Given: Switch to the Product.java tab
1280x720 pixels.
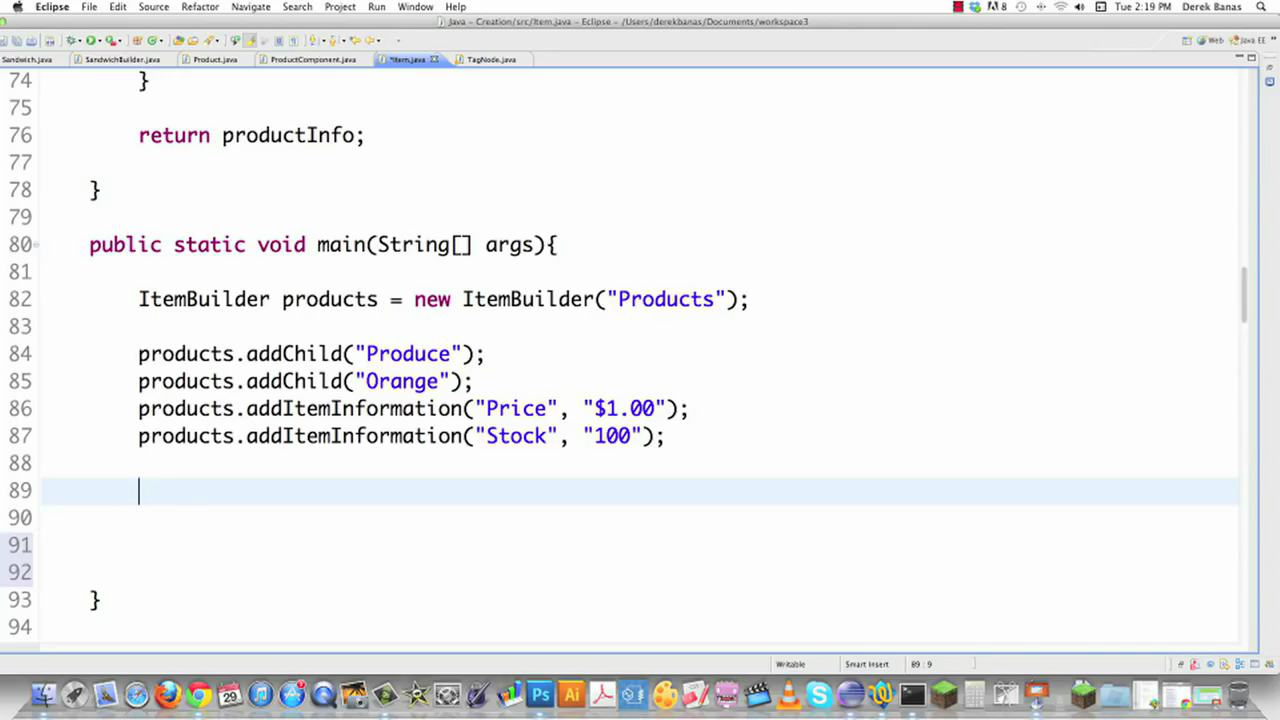Looking at the screenshot, I should [x=209, y=59].
